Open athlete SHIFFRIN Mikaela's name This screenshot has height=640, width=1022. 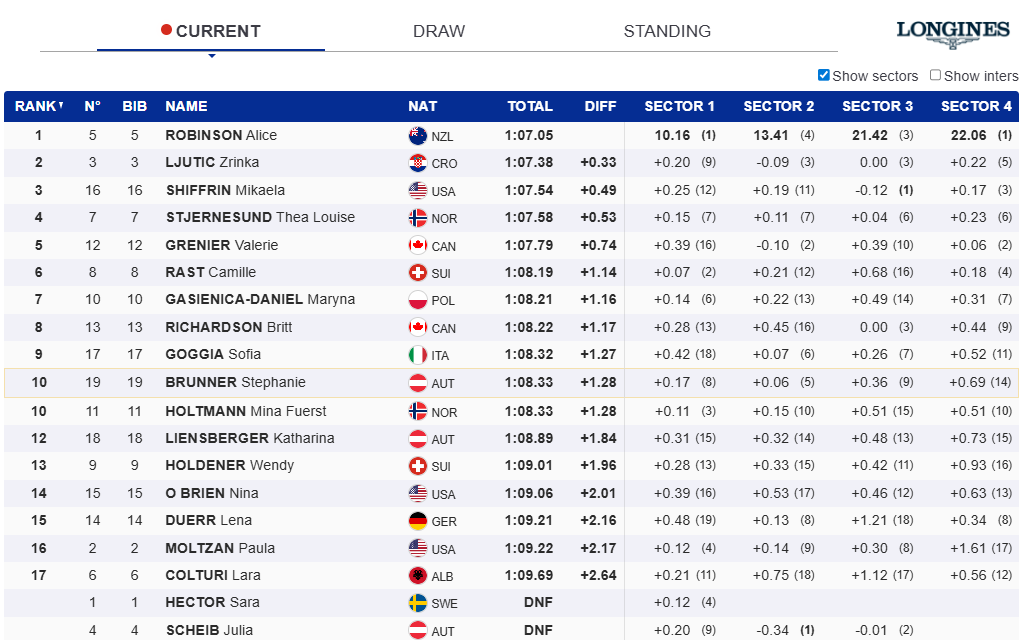(225, 190)
